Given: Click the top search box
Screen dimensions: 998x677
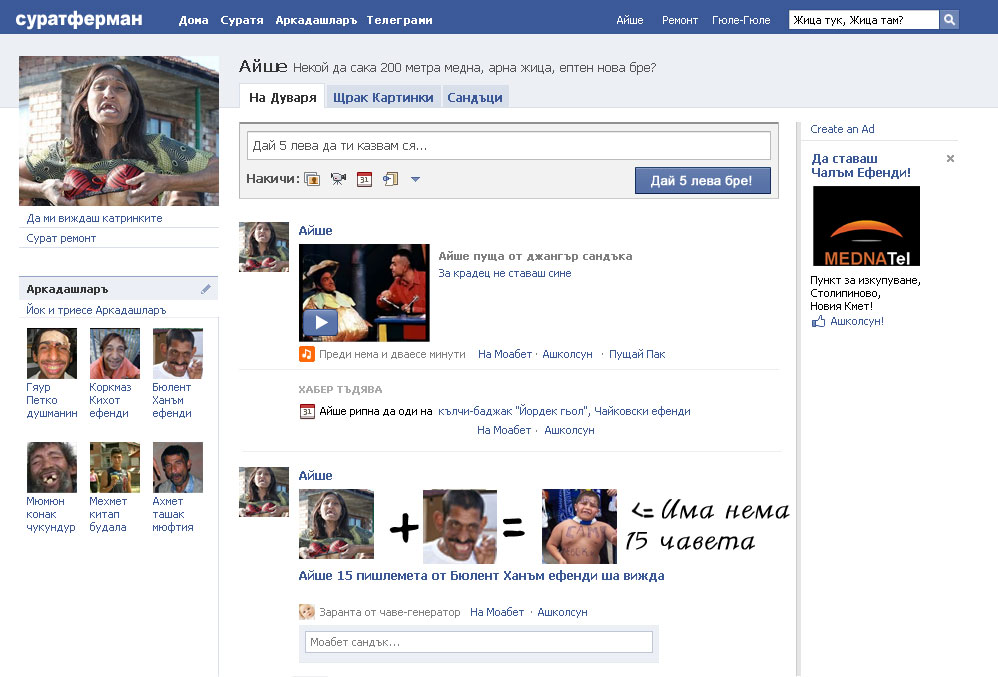Looking at the screenshot, I should [x=863, y=19].
